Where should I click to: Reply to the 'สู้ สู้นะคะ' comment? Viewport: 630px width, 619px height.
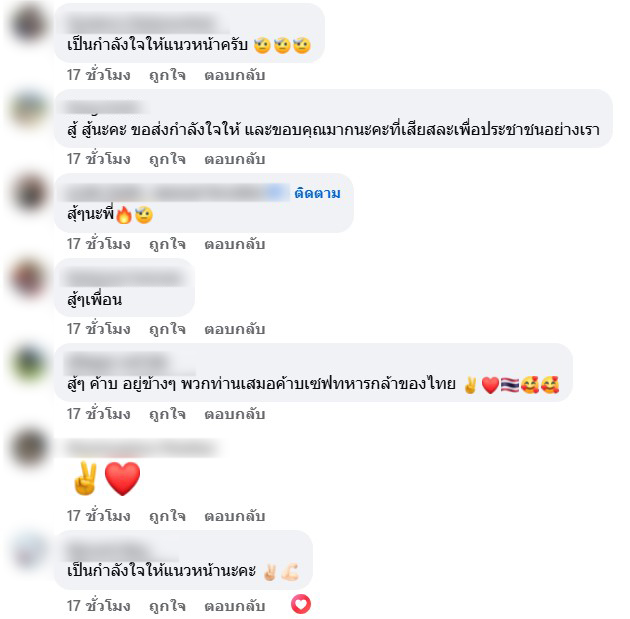pyautogui.click(x=235, y=159)
